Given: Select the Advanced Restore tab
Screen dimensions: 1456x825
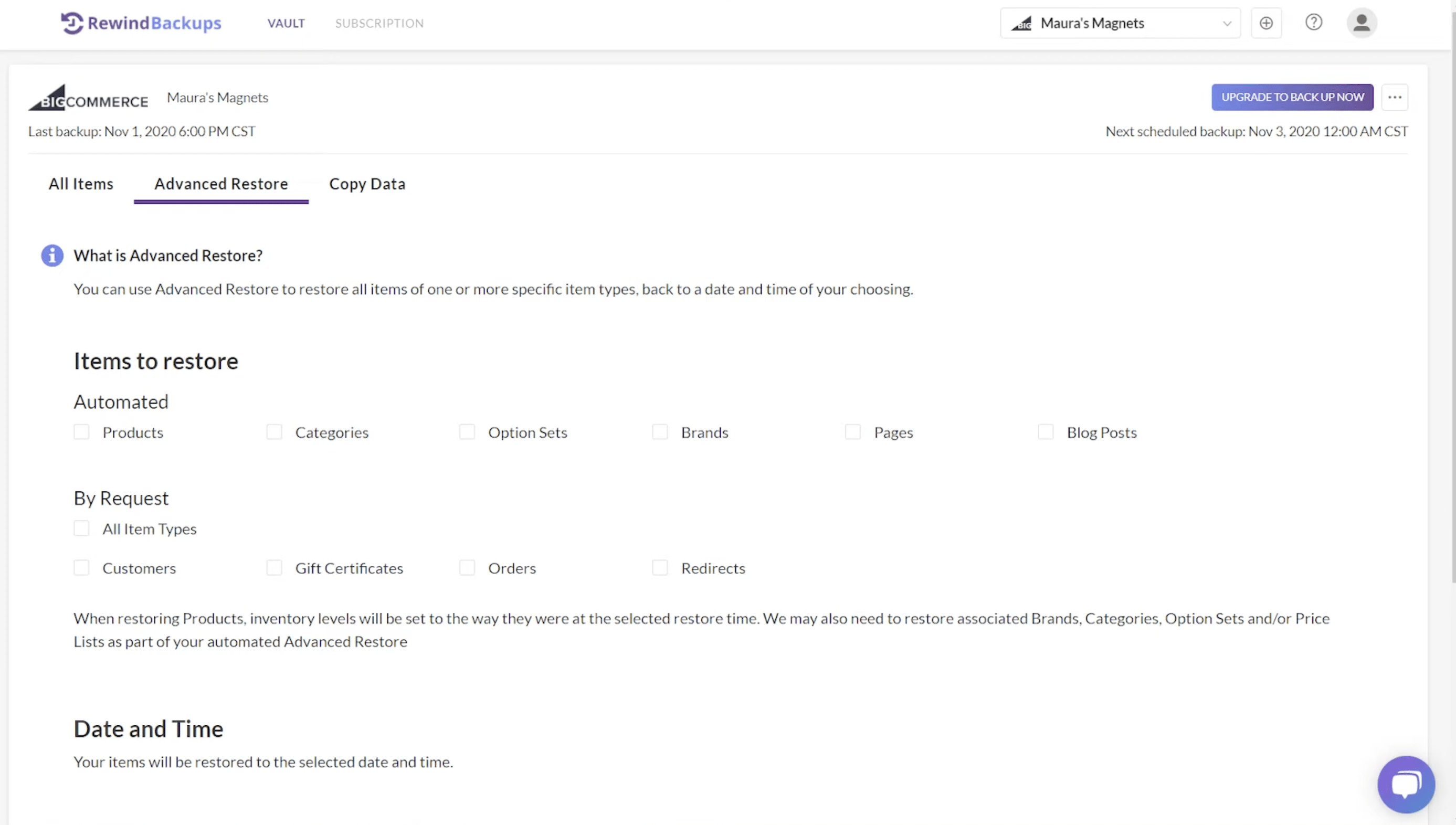Looking at the screenshot, I should tap(221, 184).
